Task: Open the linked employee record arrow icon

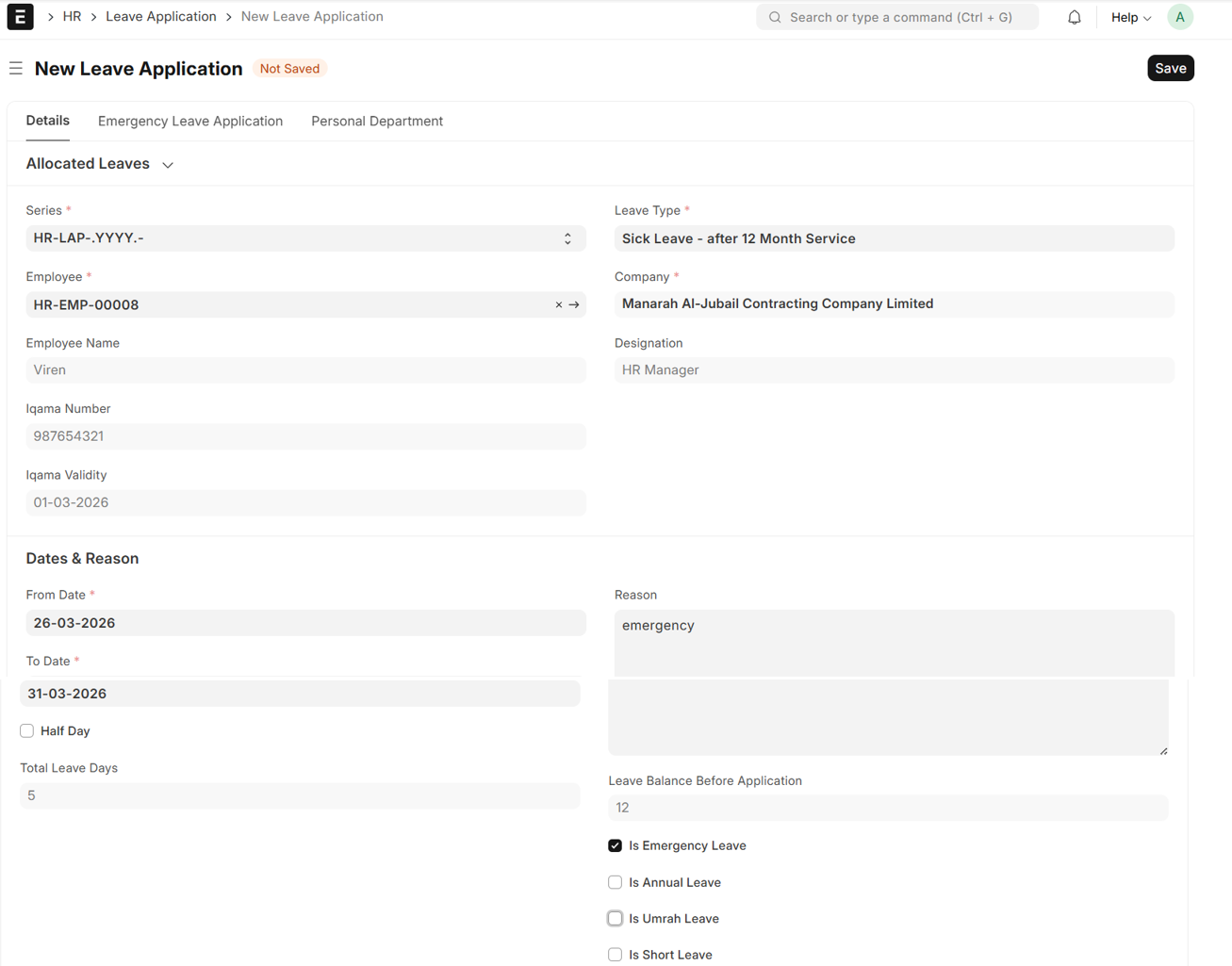Action: (x=574, y=305)
